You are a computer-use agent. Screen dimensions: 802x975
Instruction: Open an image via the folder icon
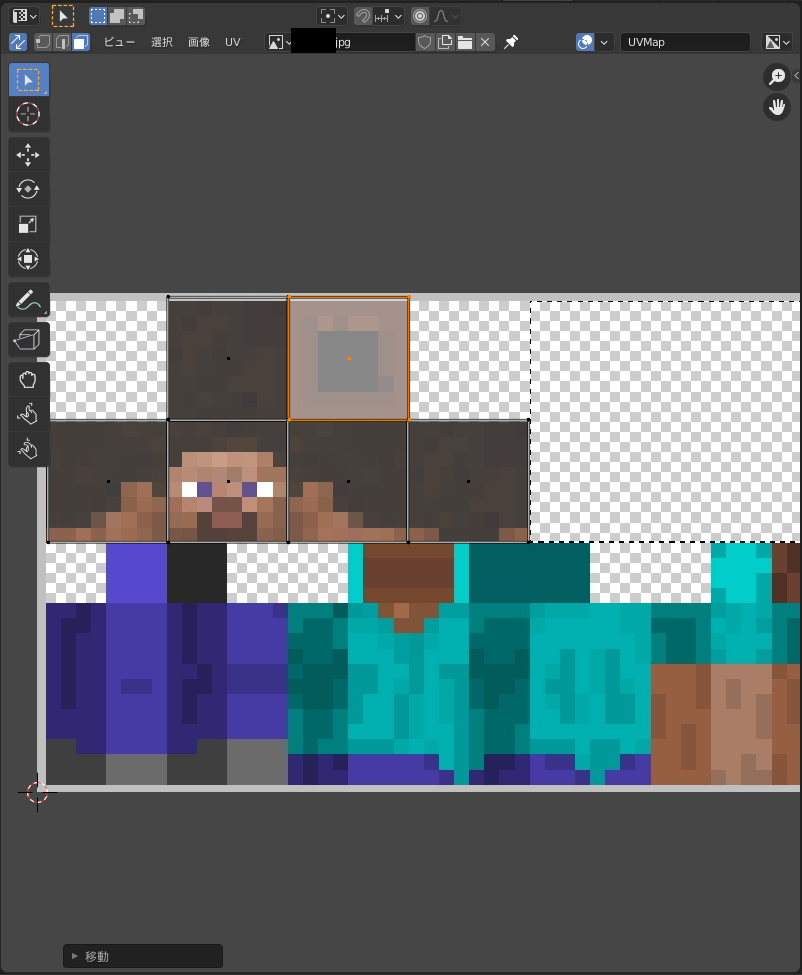(465, 42)
